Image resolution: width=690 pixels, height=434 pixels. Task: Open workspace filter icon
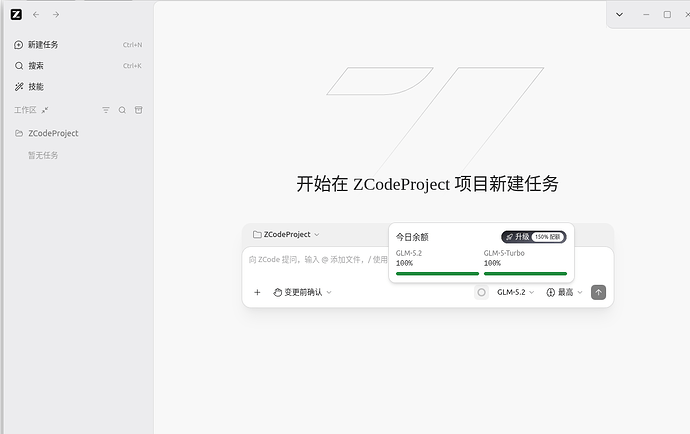tap(106, 110)
